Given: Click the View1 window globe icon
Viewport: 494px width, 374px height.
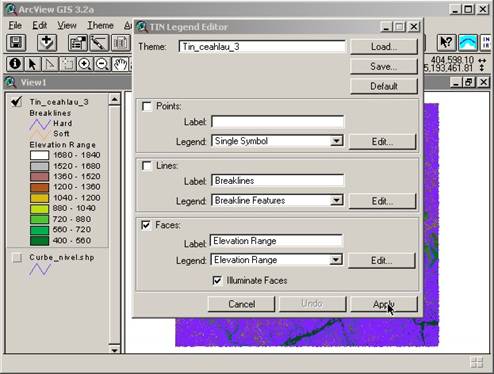Looking at the screenshot, I should [11, 82].
